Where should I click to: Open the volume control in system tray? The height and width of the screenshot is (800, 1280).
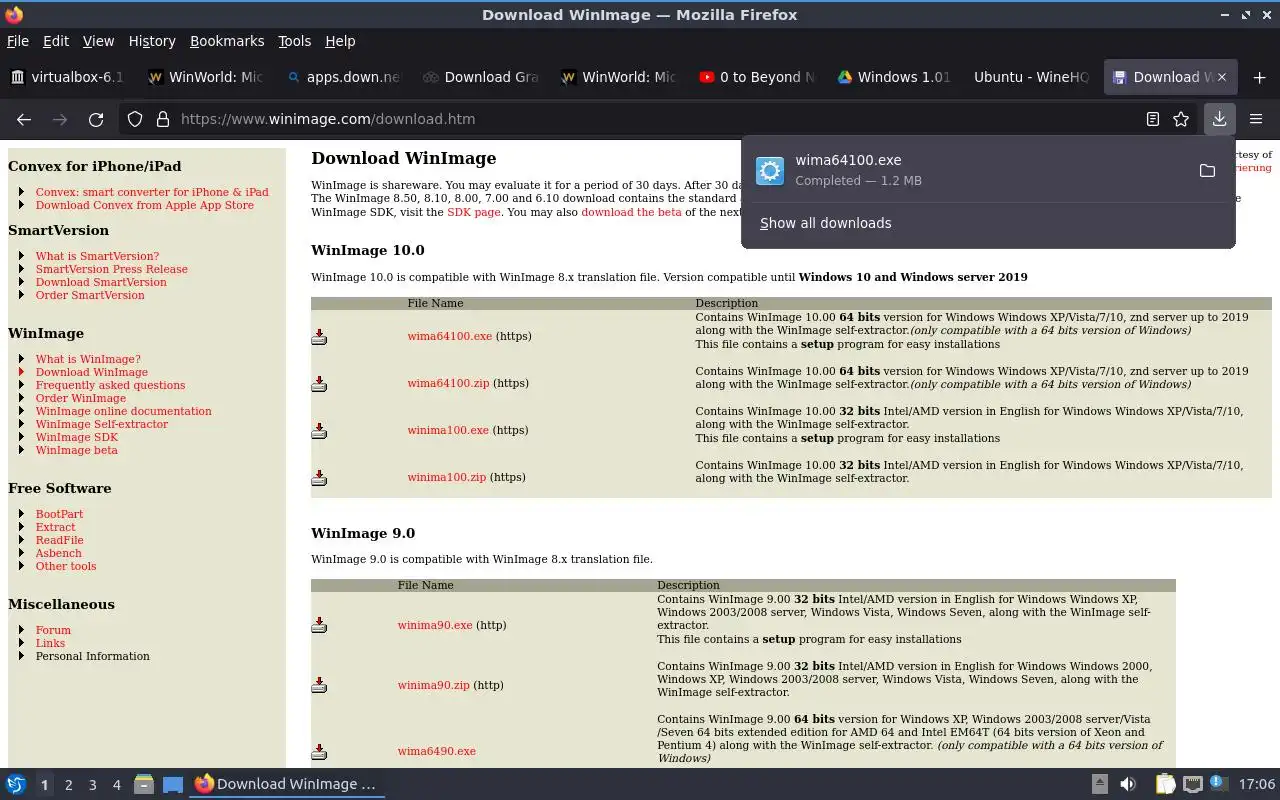1128,784
